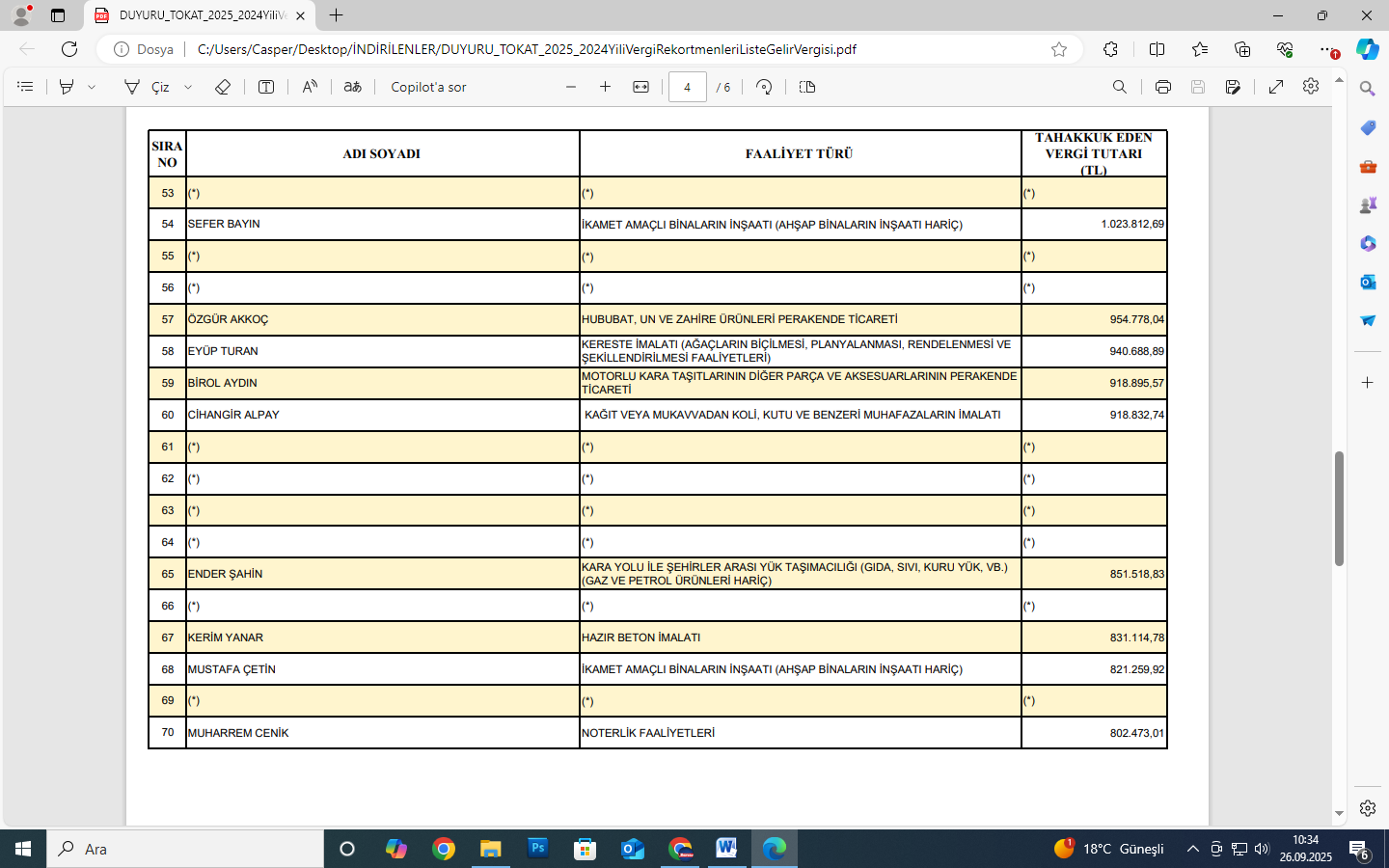The image size is (1389, 868).
Task: Open the table of contents panel
Action: coord(25,87)
